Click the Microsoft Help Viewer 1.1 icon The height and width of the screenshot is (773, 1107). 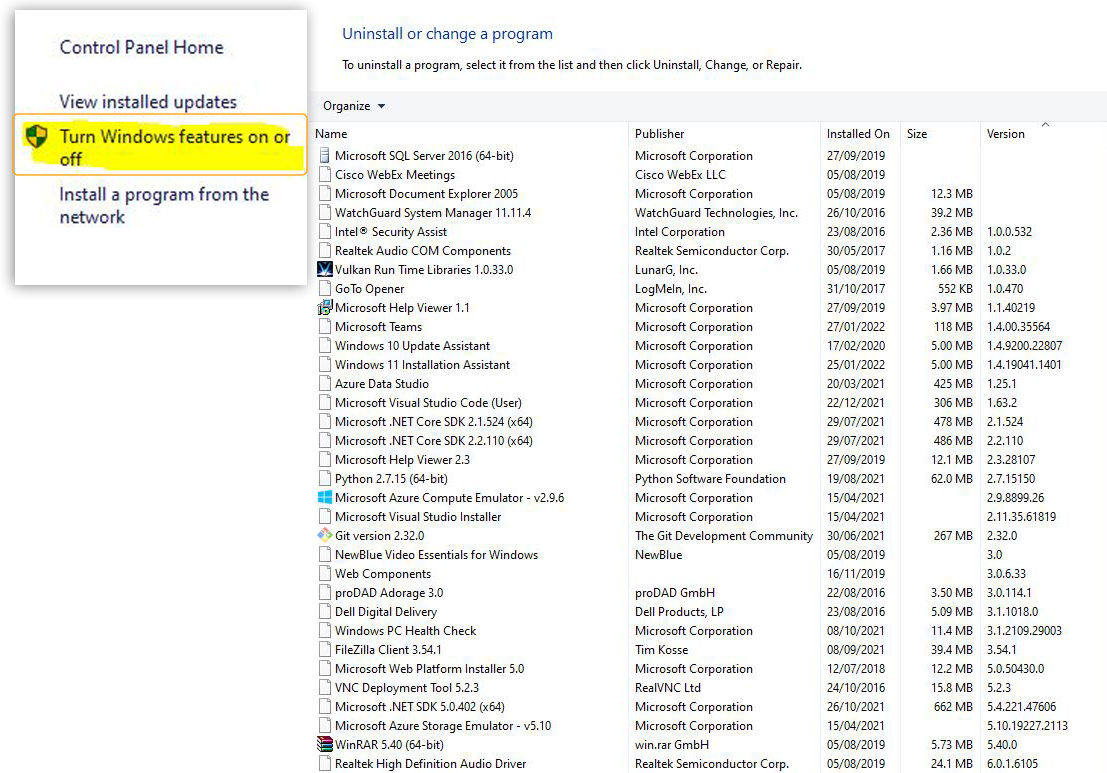click(x=324, y=307)
